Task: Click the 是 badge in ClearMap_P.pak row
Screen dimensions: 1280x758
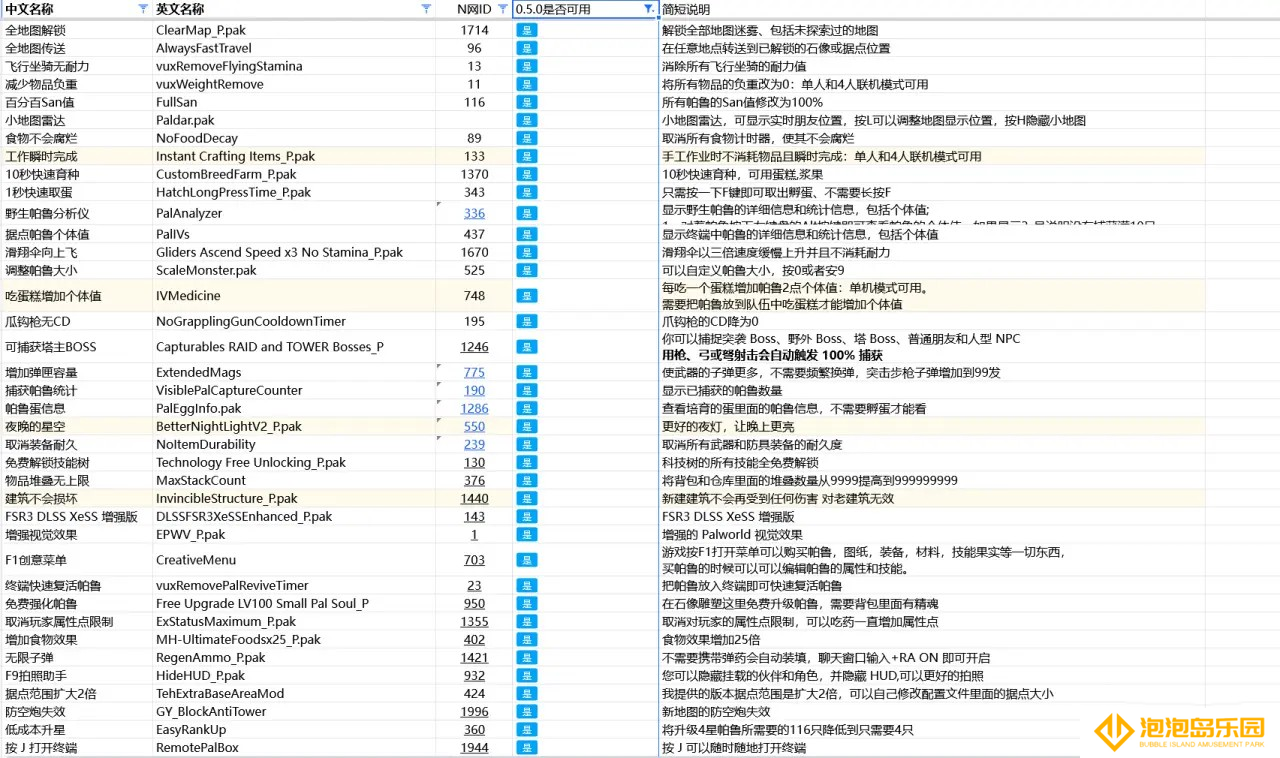Action: click(x=527, y=30)
